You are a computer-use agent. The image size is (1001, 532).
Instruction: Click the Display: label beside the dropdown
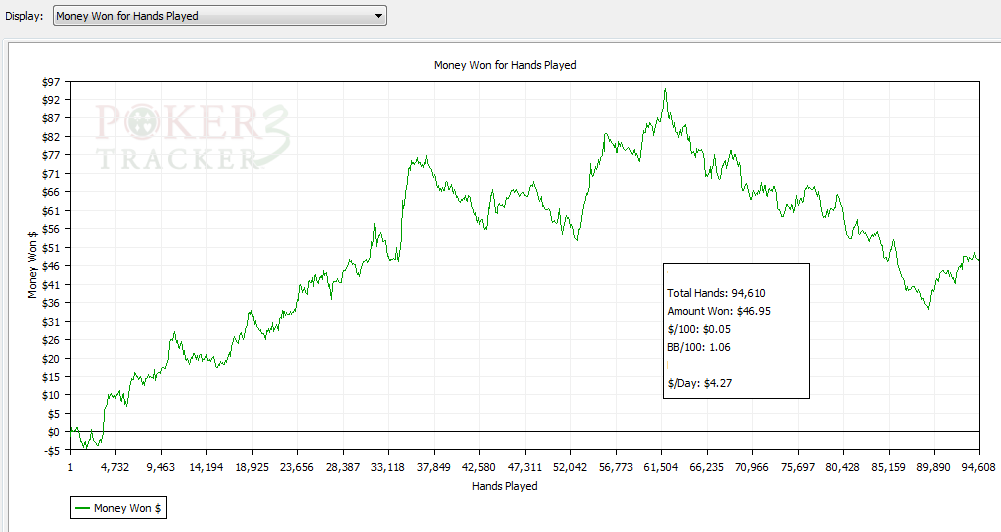pos(24,16)
